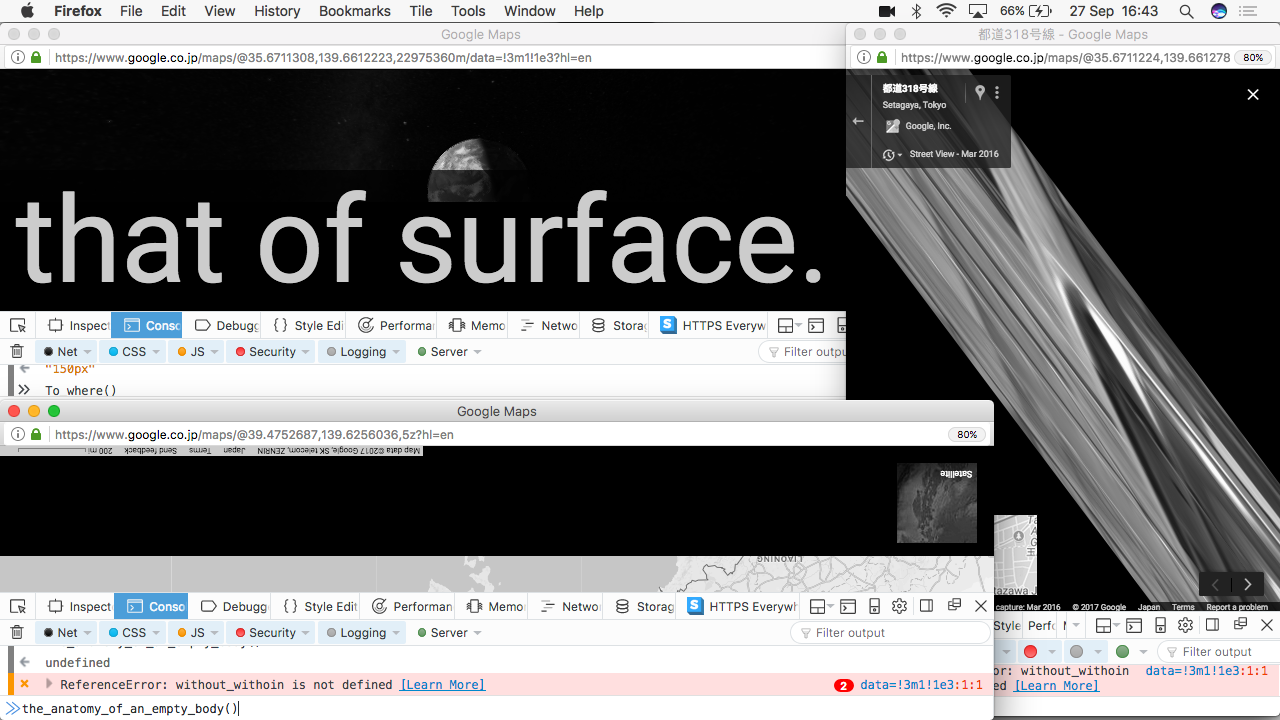
Task: Toggle Responsive Design Mode in right window devtools
Action: (1160, 625)
